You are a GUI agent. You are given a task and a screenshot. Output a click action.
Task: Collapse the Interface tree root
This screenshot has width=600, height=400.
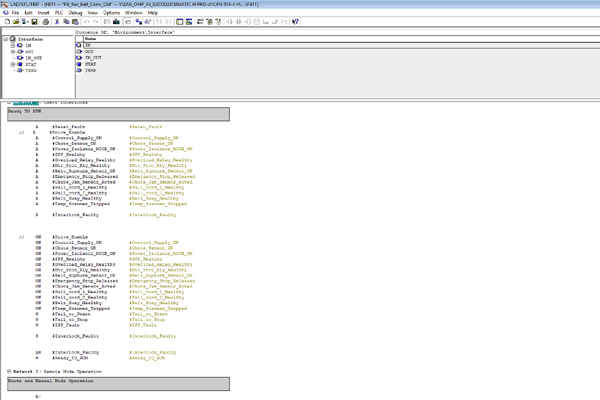[x=5, y=39]
